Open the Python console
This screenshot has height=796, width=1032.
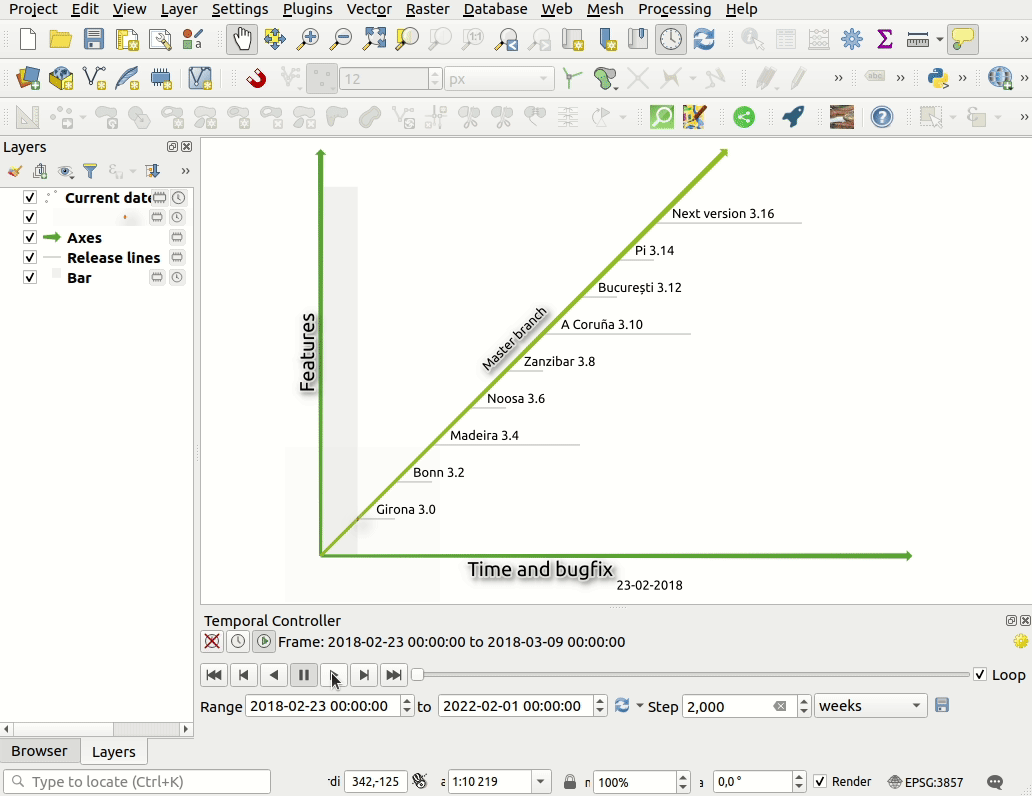(x=938, y=78)
